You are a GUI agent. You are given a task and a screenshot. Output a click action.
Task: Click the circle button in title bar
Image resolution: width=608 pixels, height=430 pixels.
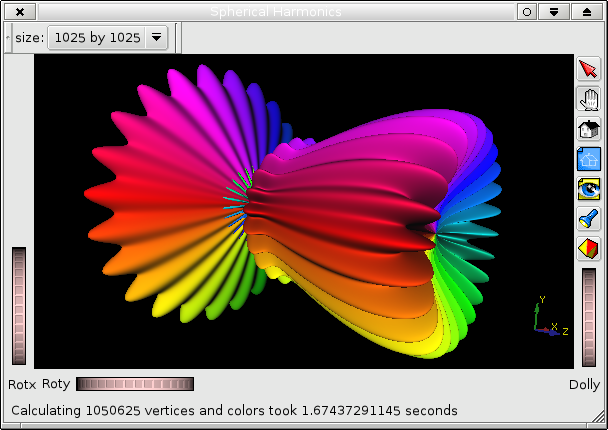[526, 11]
